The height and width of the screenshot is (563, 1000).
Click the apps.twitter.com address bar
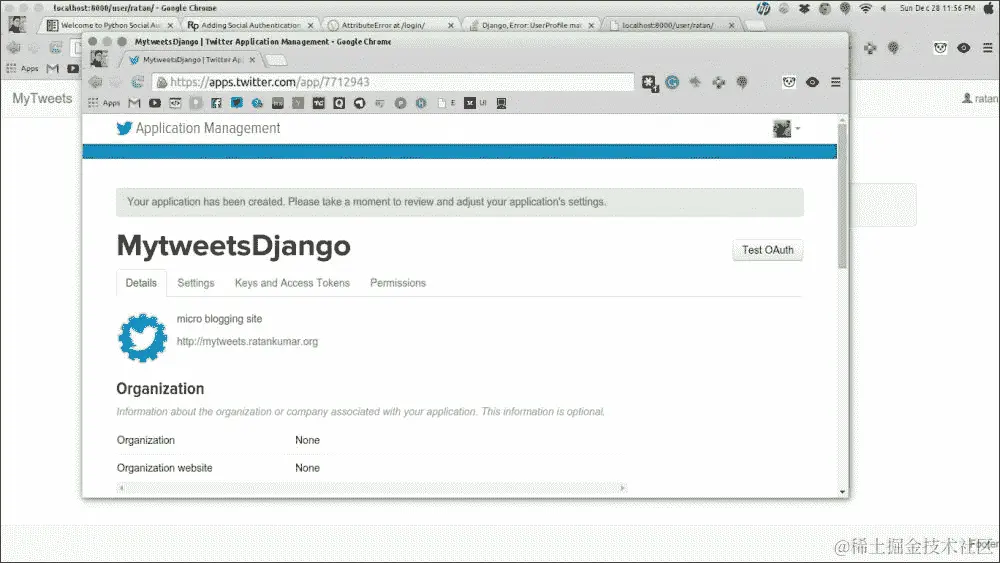click(x=393, y=82)
